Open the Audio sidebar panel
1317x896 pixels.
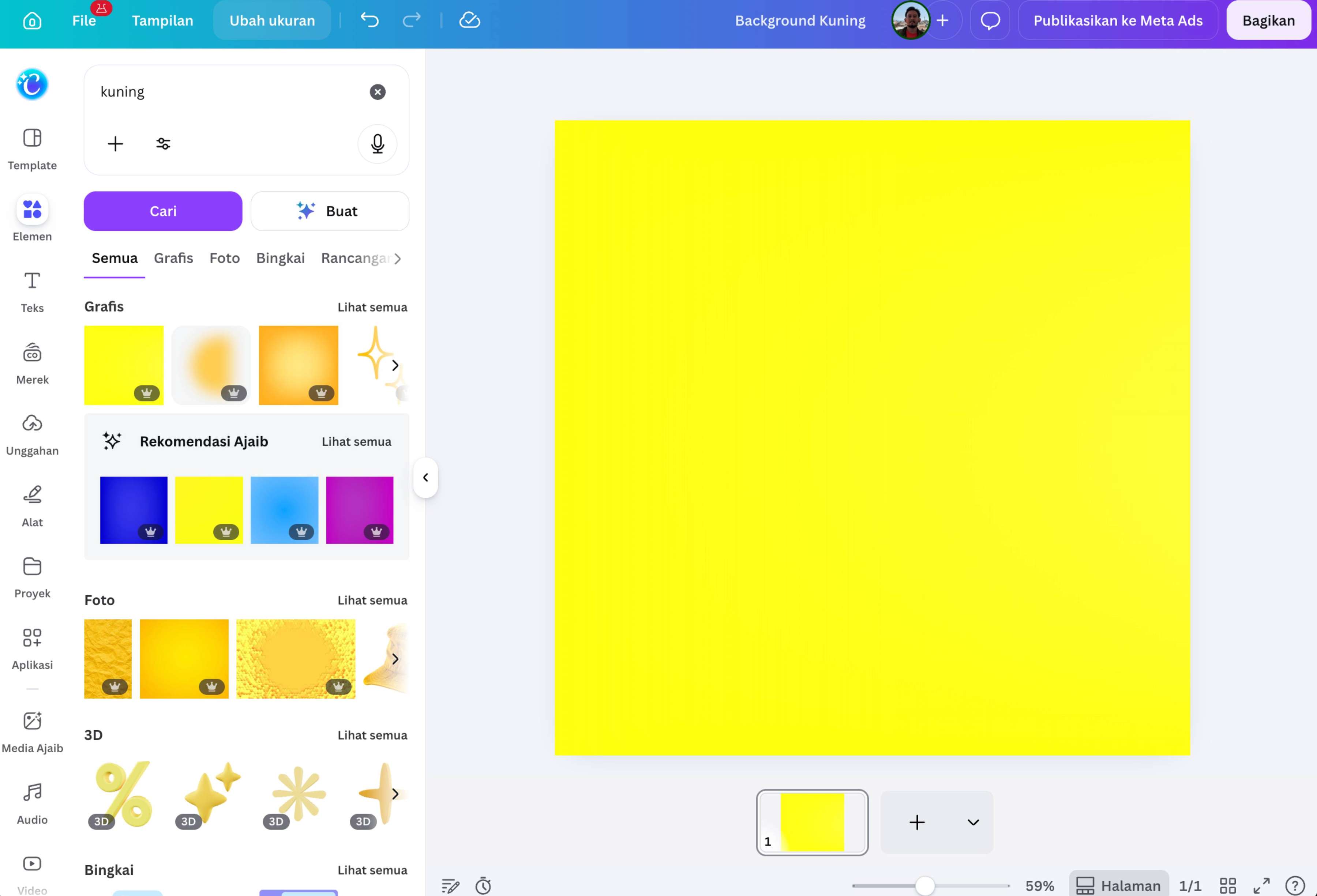[x=32, y=803]
